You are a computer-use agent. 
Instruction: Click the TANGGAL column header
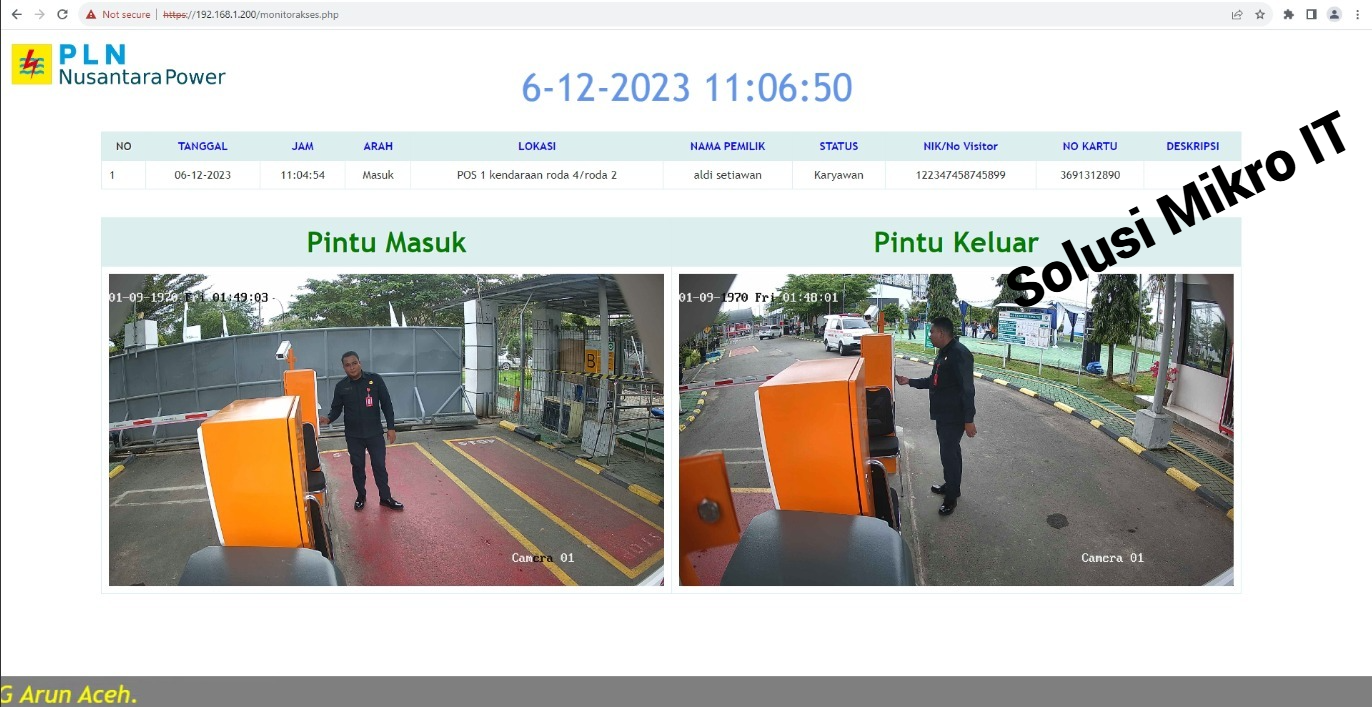(x=202, y=146)
